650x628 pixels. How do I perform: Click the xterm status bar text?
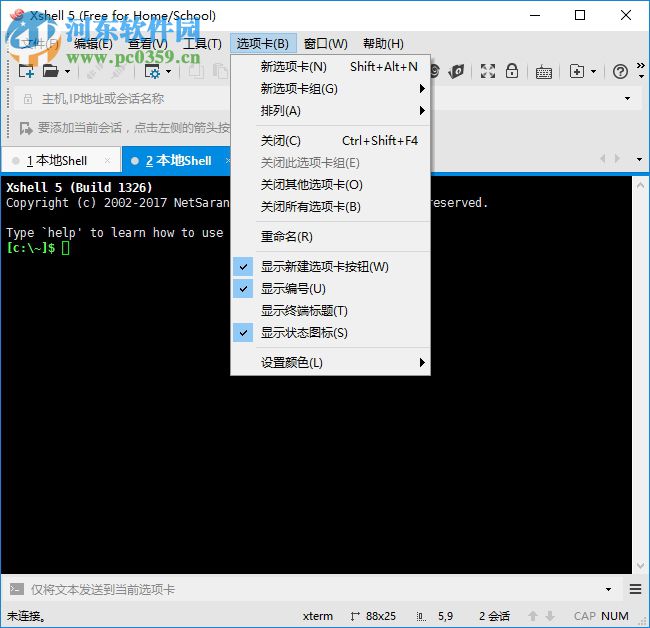[318, 616]
